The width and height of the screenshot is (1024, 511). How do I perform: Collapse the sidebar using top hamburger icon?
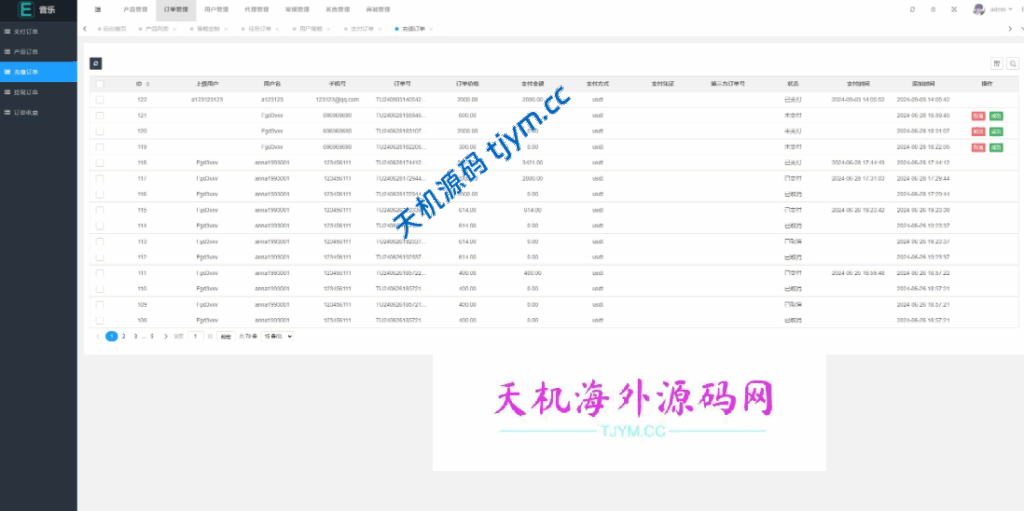click(x=98, y=9)
